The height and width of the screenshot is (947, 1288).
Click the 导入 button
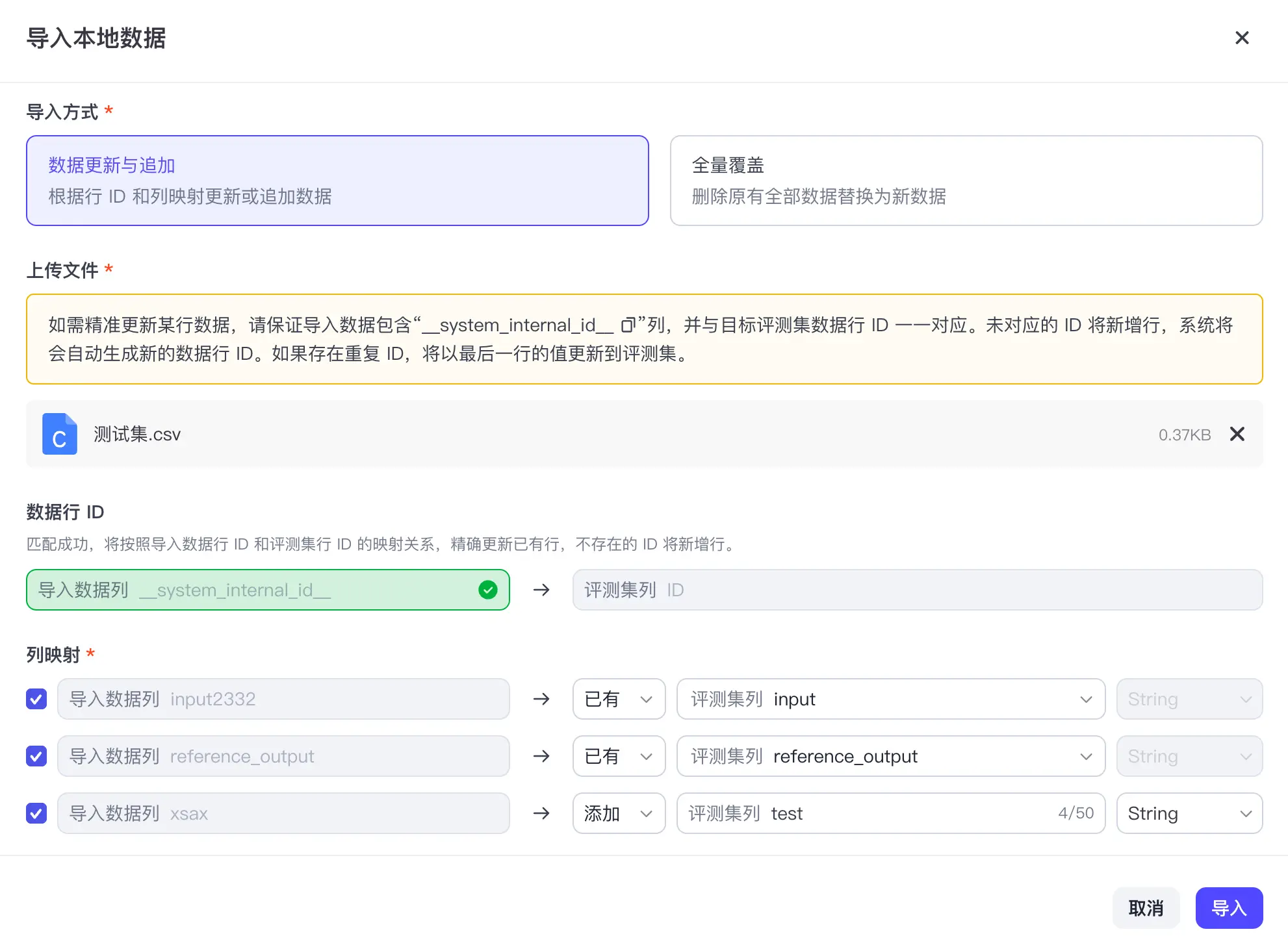(x=1229, y=908)
